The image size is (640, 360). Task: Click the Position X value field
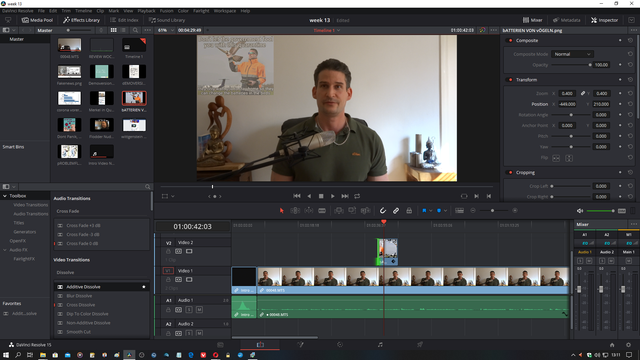tap(567, 104)
